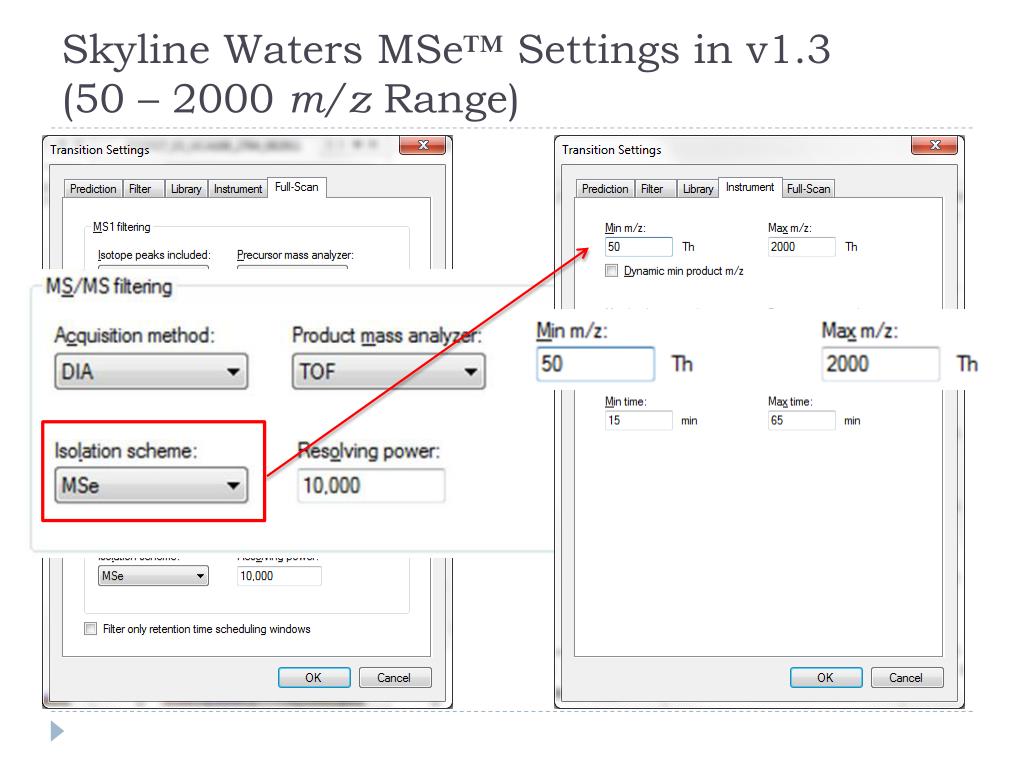The image size is (1024, 768).
Task: Focus the enlarged Max m/z 2000 field
Action: point(880,364)
